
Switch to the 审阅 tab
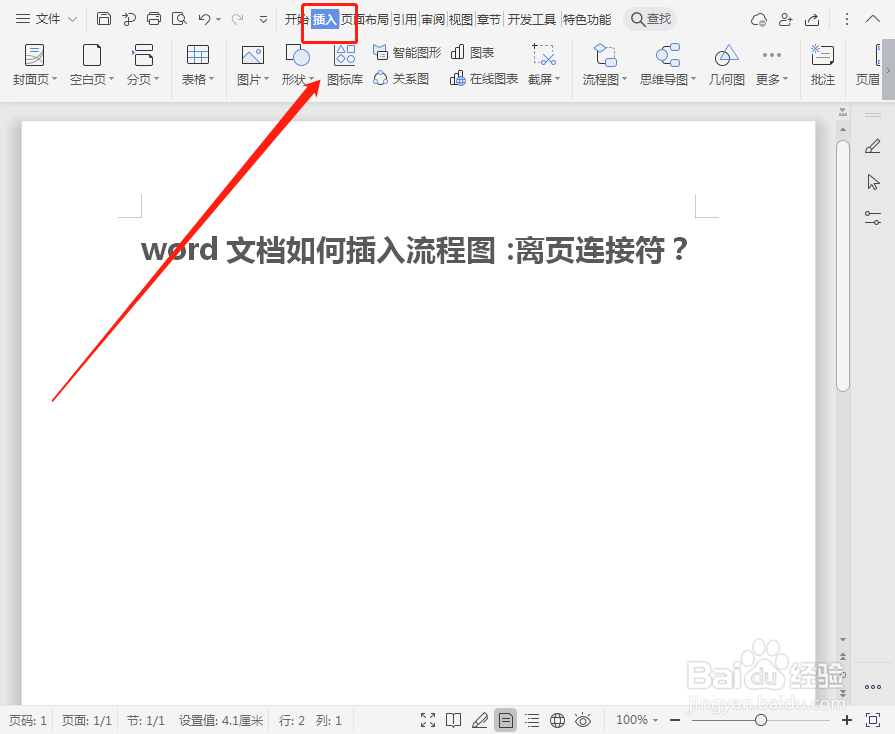click(x=433, y=19)
